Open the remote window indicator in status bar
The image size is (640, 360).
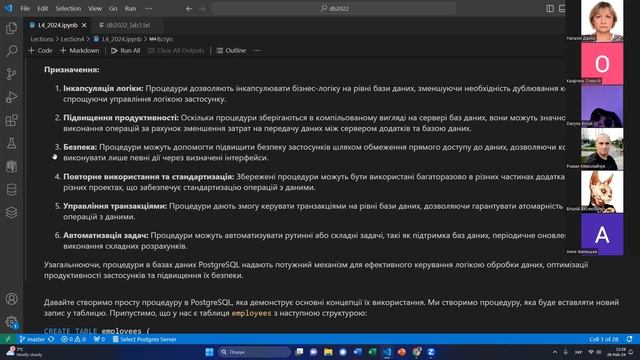pyautogui.click(x=8, y=339)
